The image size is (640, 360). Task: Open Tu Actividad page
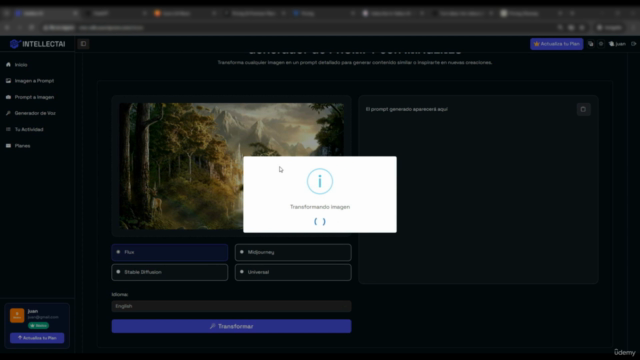(29, 129)
